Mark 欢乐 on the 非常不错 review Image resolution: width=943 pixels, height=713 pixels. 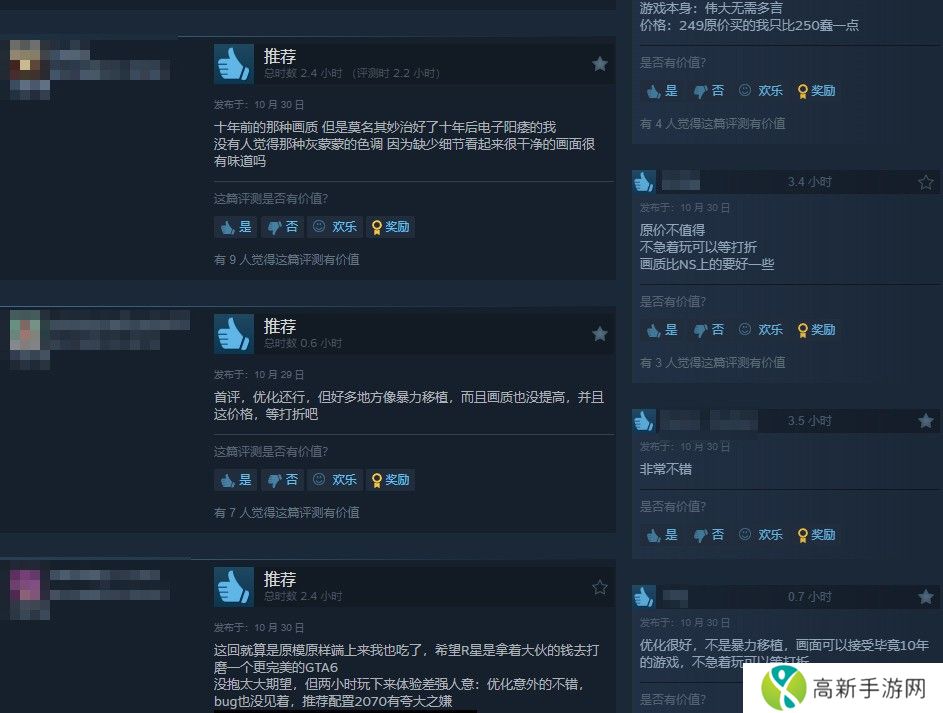coord(761,535)
